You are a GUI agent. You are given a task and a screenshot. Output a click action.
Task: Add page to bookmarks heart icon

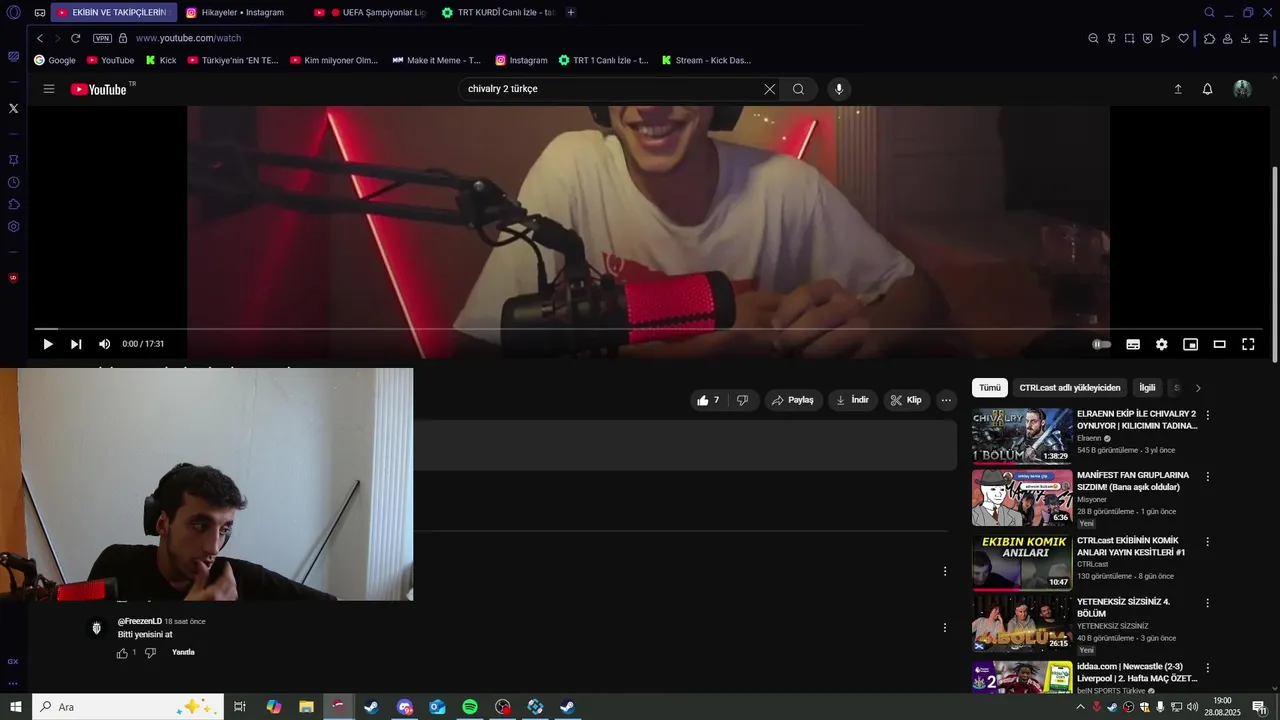[x=1183, y=38]
